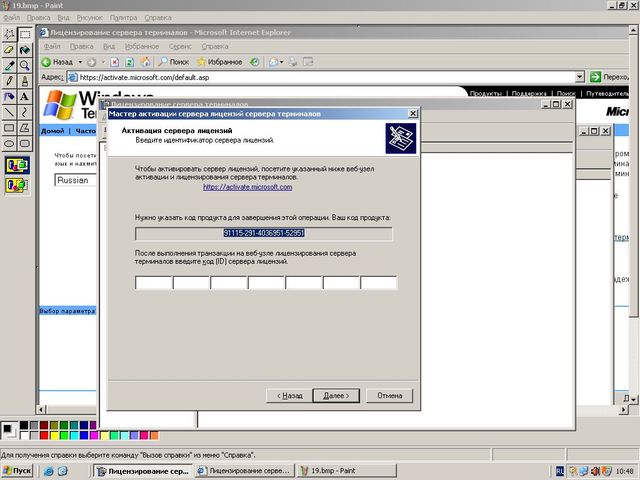Click the Print icon in IE toolbar
640x480 pixels.
[x=293, y=62]
